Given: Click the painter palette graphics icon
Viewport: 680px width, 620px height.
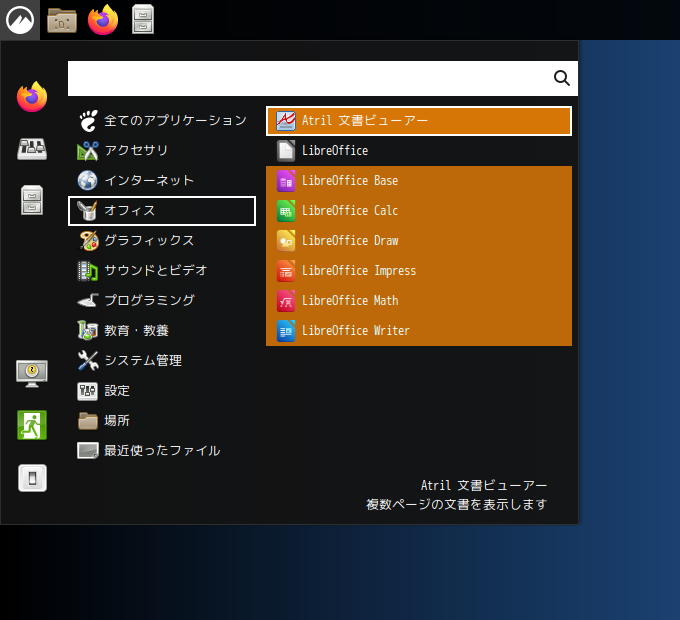Looking at the screenshot, I should 88,241.
